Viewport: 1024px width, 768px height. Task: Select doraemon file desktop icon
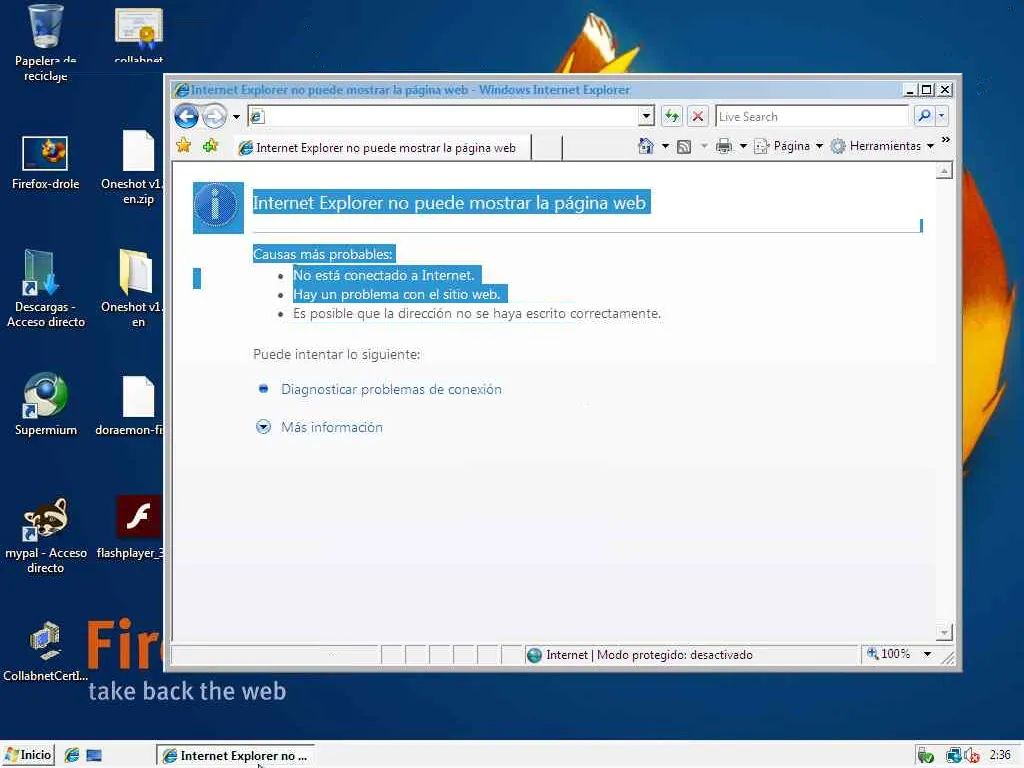[x=131, y=406]
